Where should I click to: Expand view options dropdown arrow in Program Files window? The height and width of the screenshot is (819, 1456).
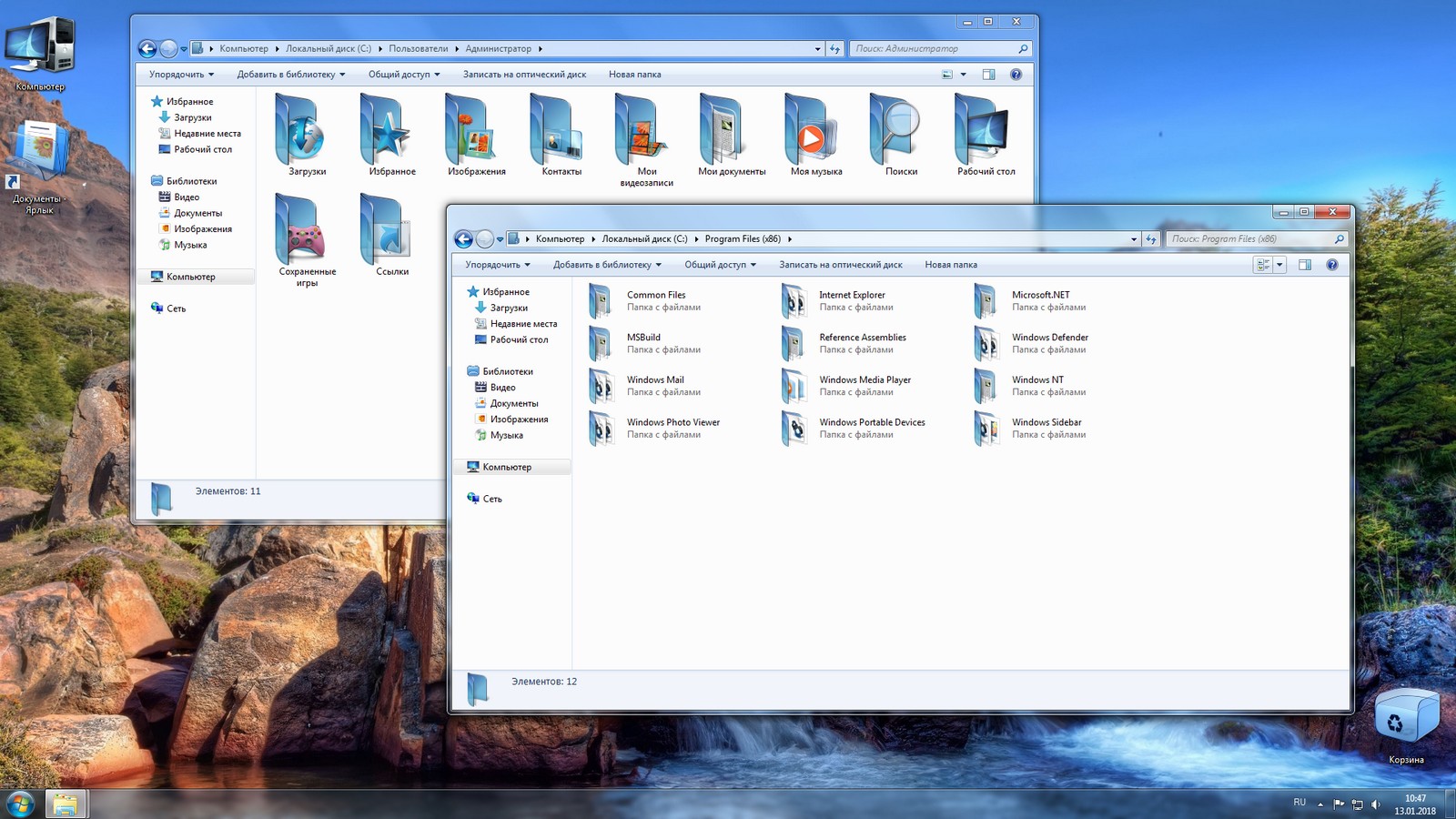click(1279, 265)
